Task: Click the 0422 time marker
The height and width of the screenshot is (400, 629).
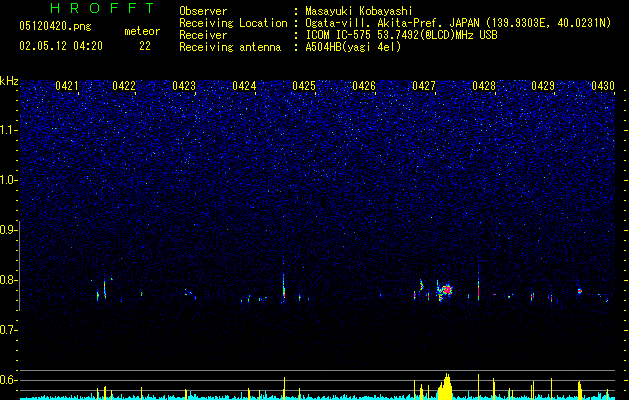Action: [x=124, y=86]
